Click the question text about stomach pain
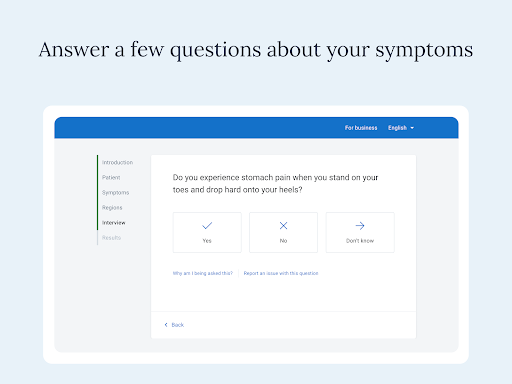 [x=275, y=183]
